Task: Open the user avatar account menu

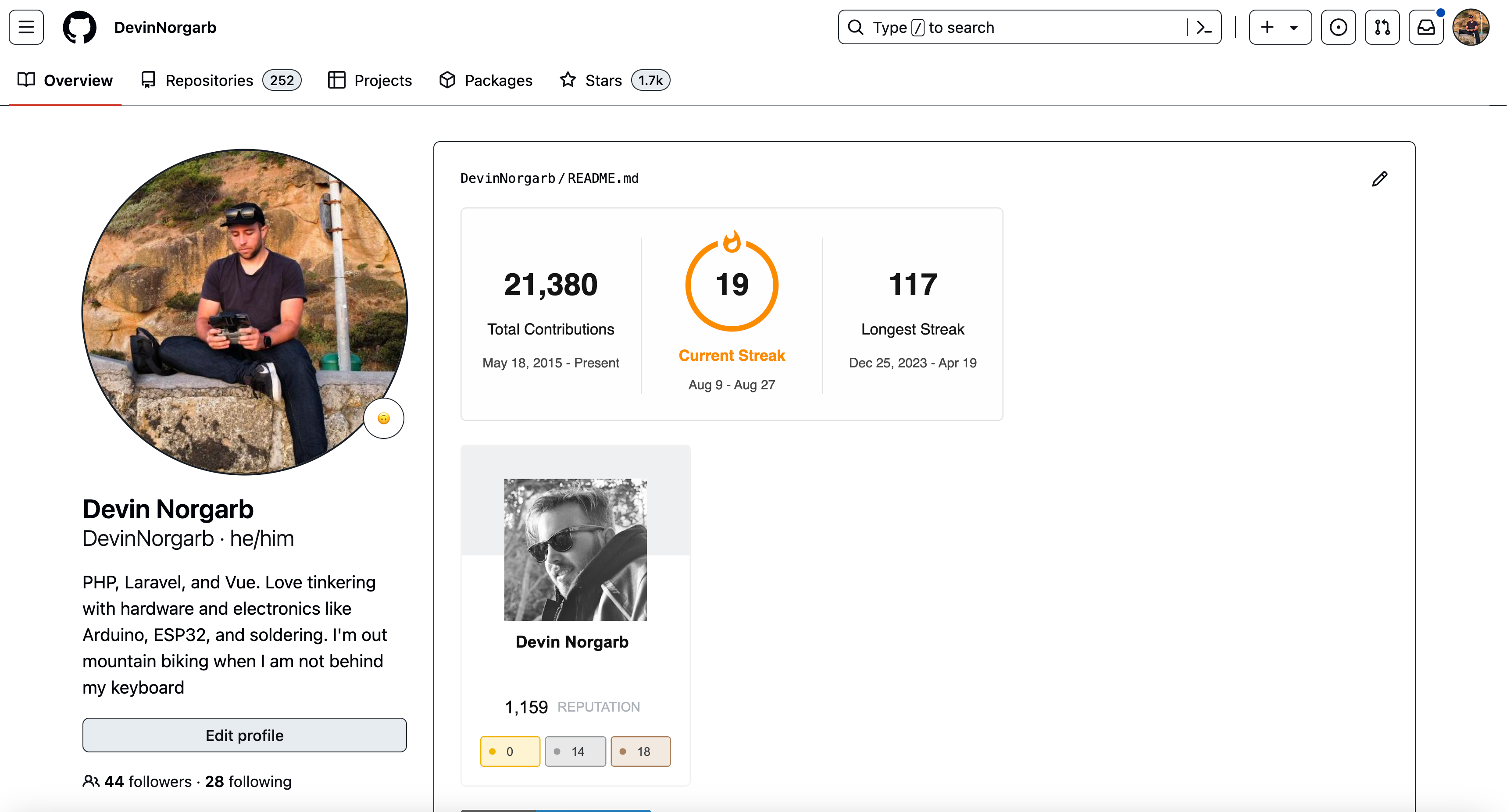Action: pos(1471,28)
